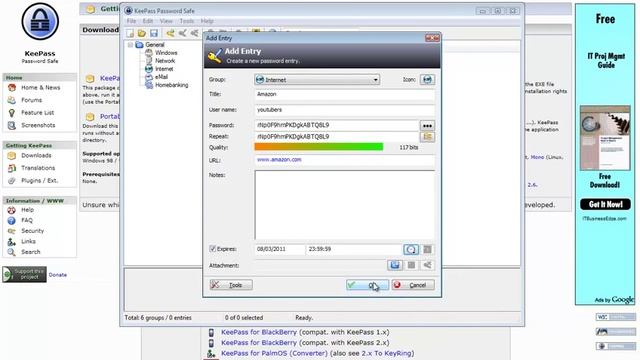
Task: Select the eMail group in tree
Action: (x=161, y=77)
